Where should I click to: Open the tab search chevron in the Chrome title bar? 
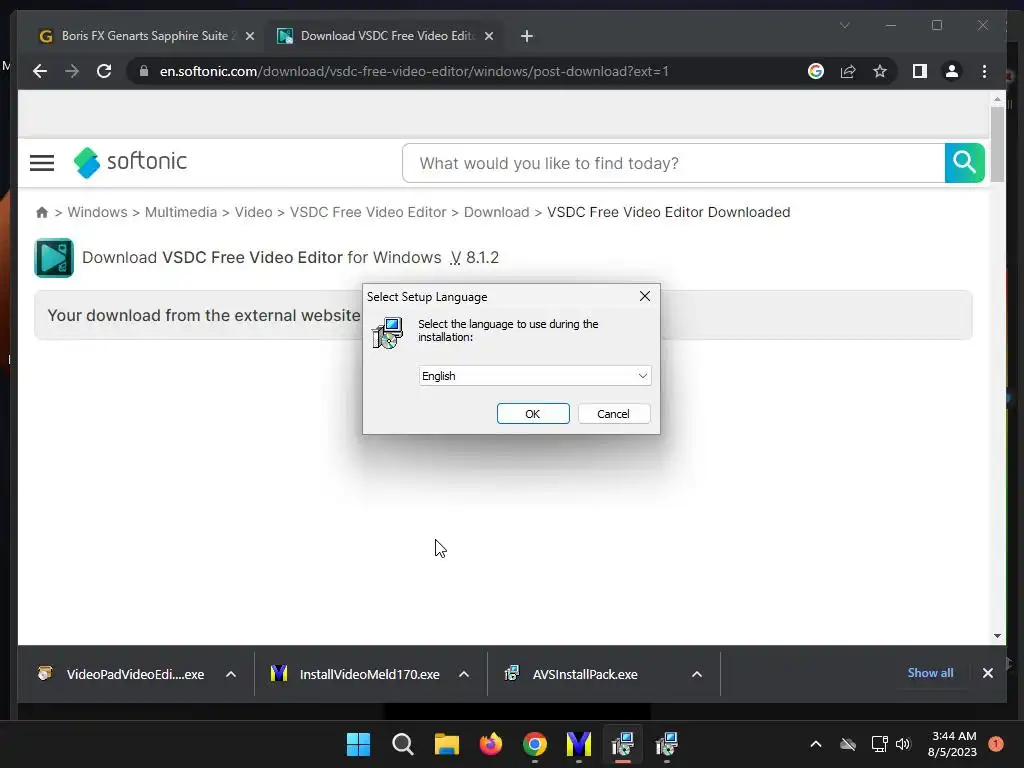coord(844,25)
